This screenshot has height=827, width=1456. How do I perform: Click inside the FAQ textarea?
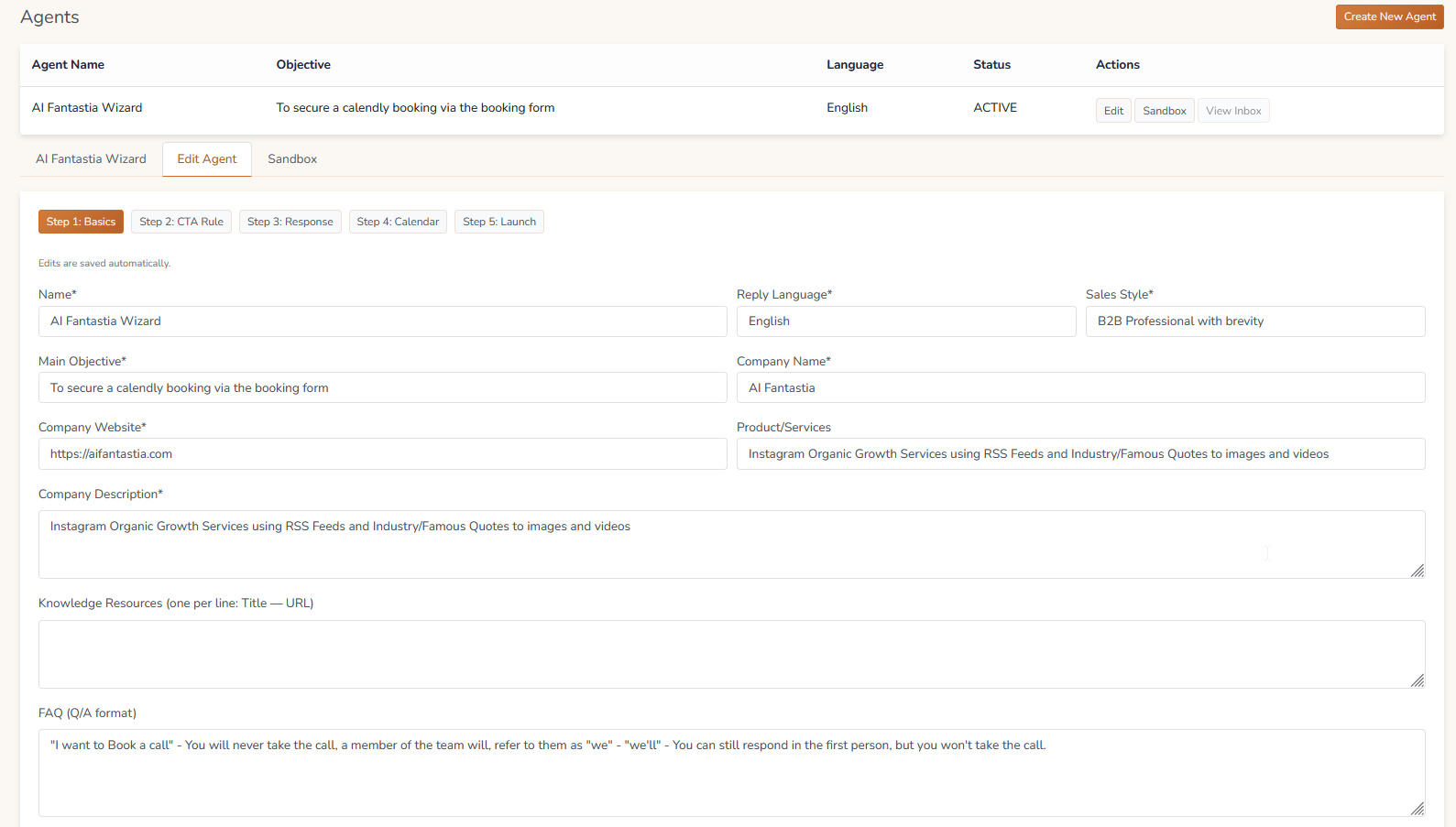[x=732, y=773]
